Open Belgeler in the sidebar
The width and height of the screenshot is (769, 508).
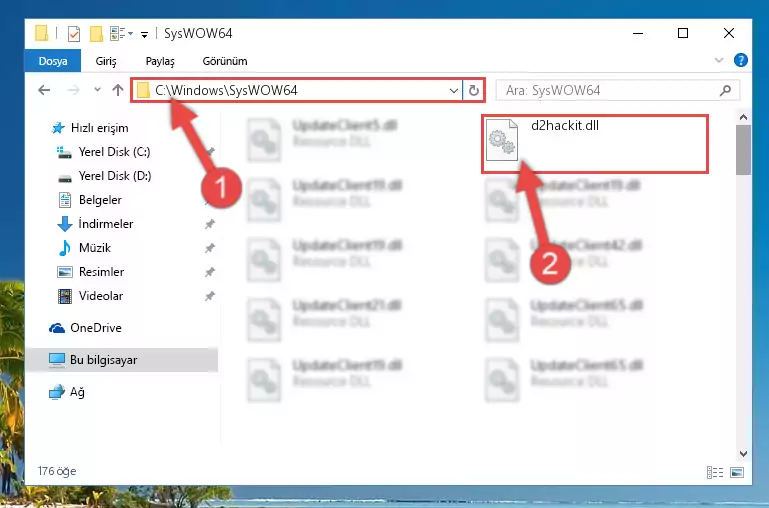tap(90, 200)
